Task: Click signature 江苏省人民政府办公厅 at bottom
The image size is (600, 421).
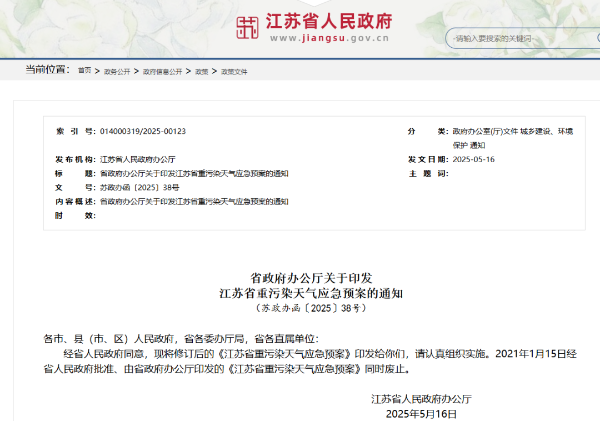Action: [x=421, y=399]
